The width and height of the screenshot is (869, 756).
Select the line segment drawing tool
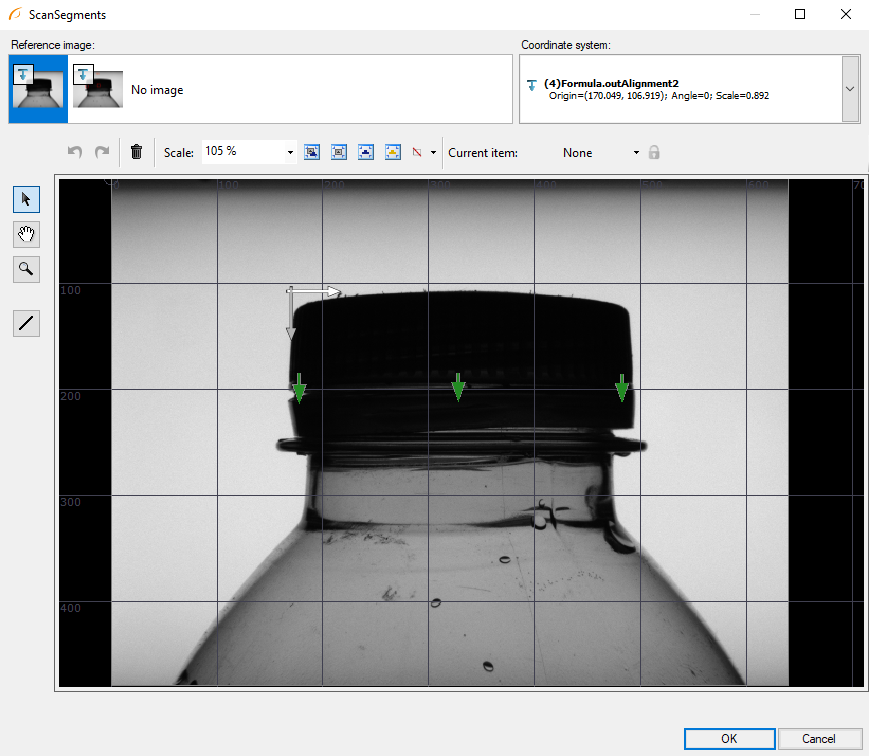(x=26, y=323)
